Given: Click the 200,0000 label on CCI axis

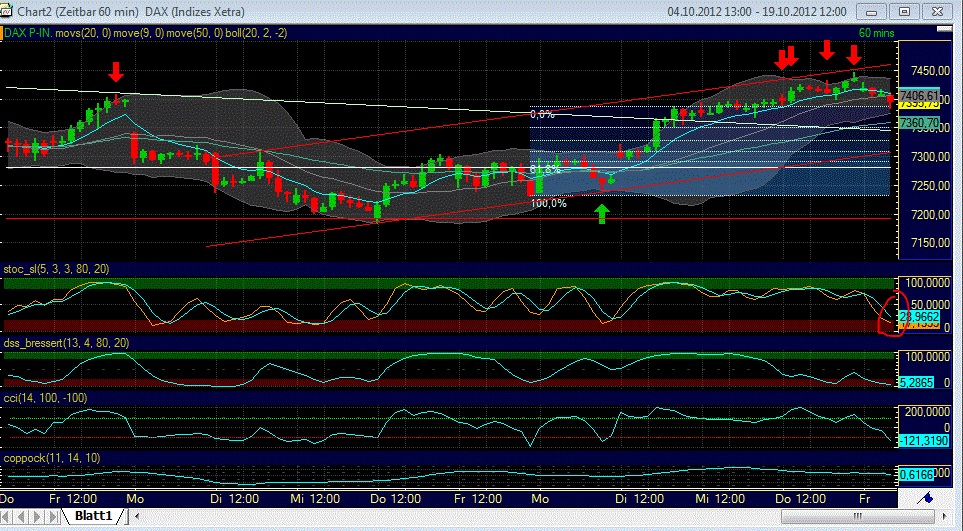Looking at the screenshot, I should pyautogui.click(x=927, y=412).
